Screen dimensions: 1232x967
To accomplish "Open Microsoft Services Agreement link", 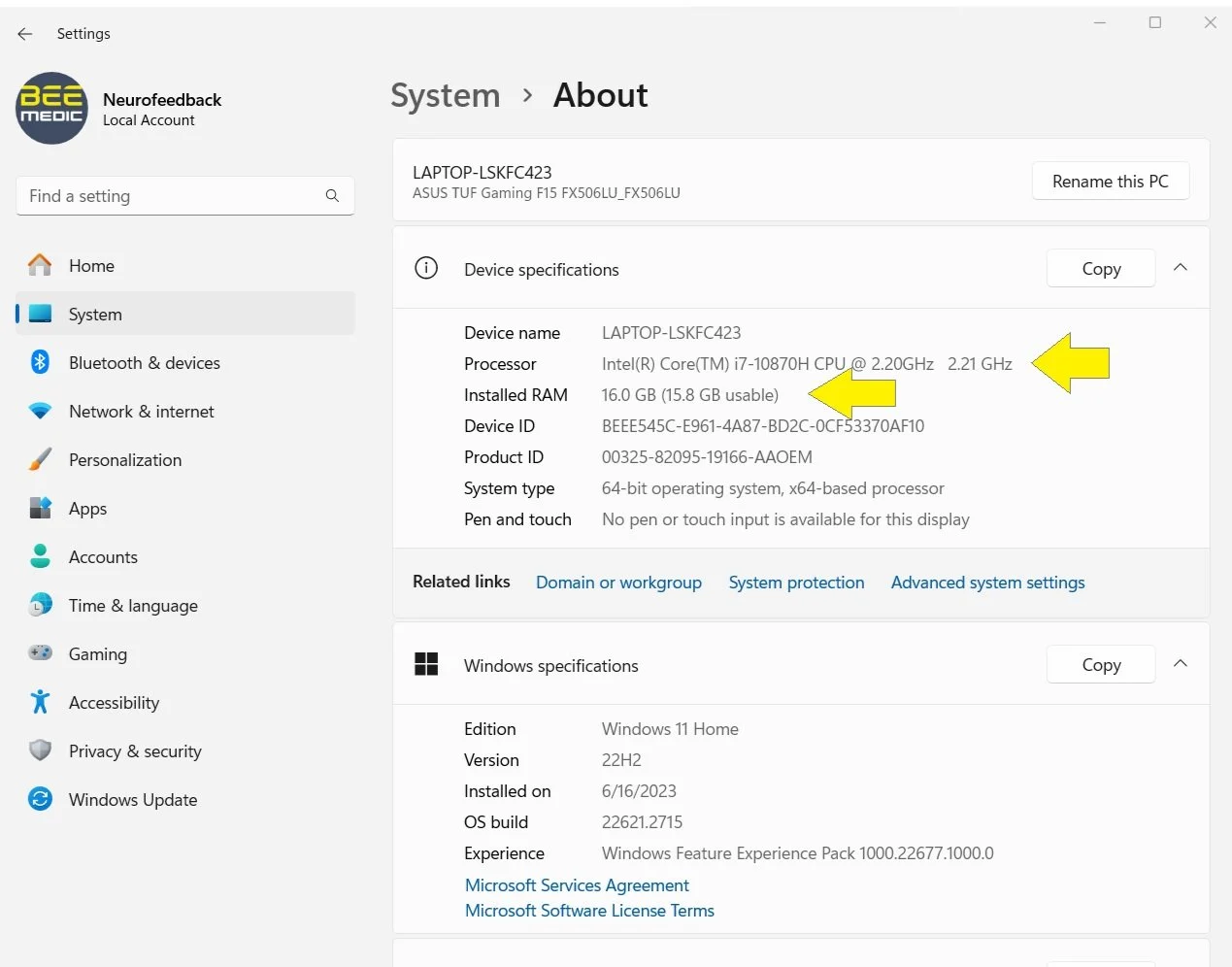I will (577, 885).
